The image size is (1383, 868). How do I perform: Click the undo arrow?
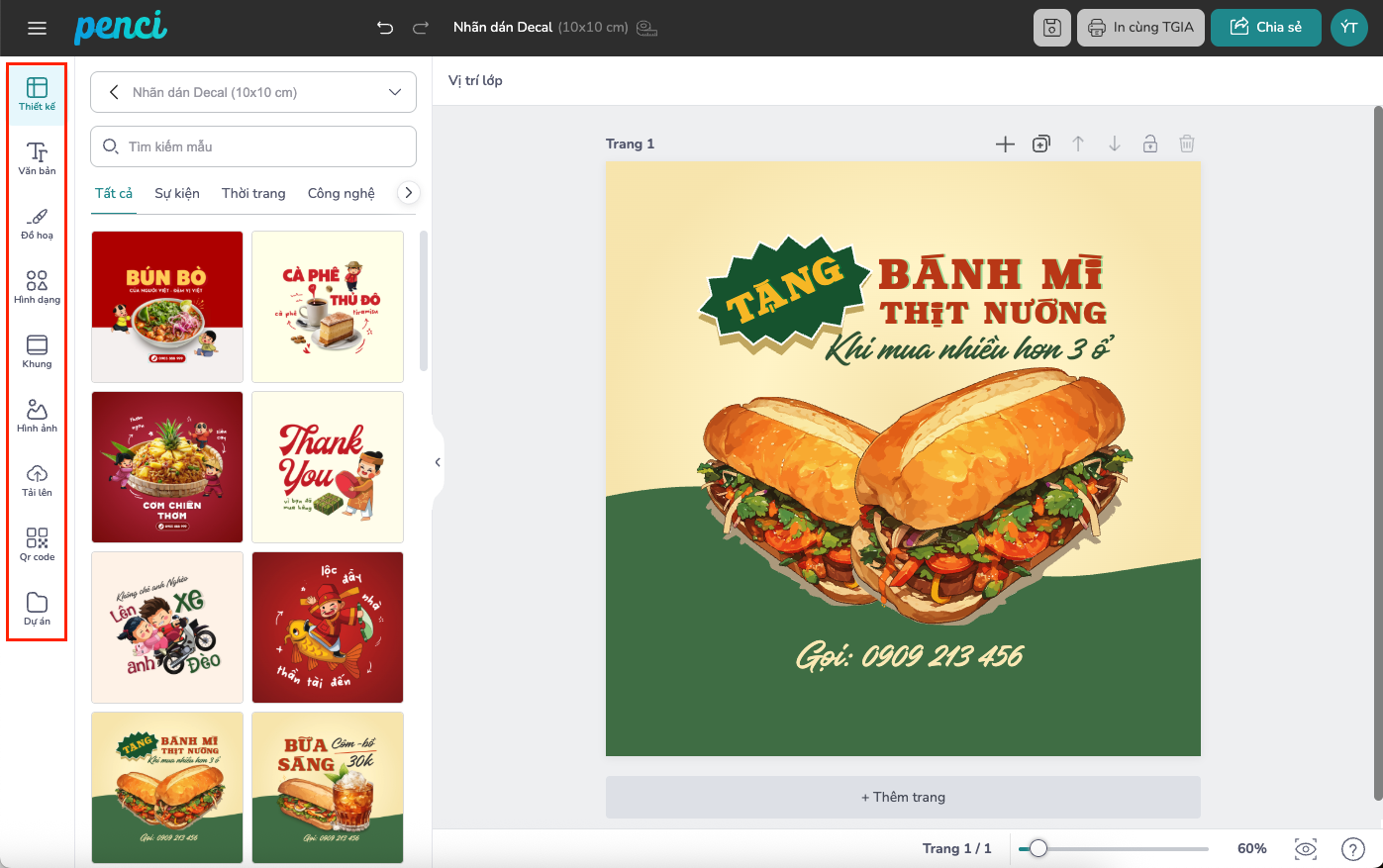[x=385, y=28]
